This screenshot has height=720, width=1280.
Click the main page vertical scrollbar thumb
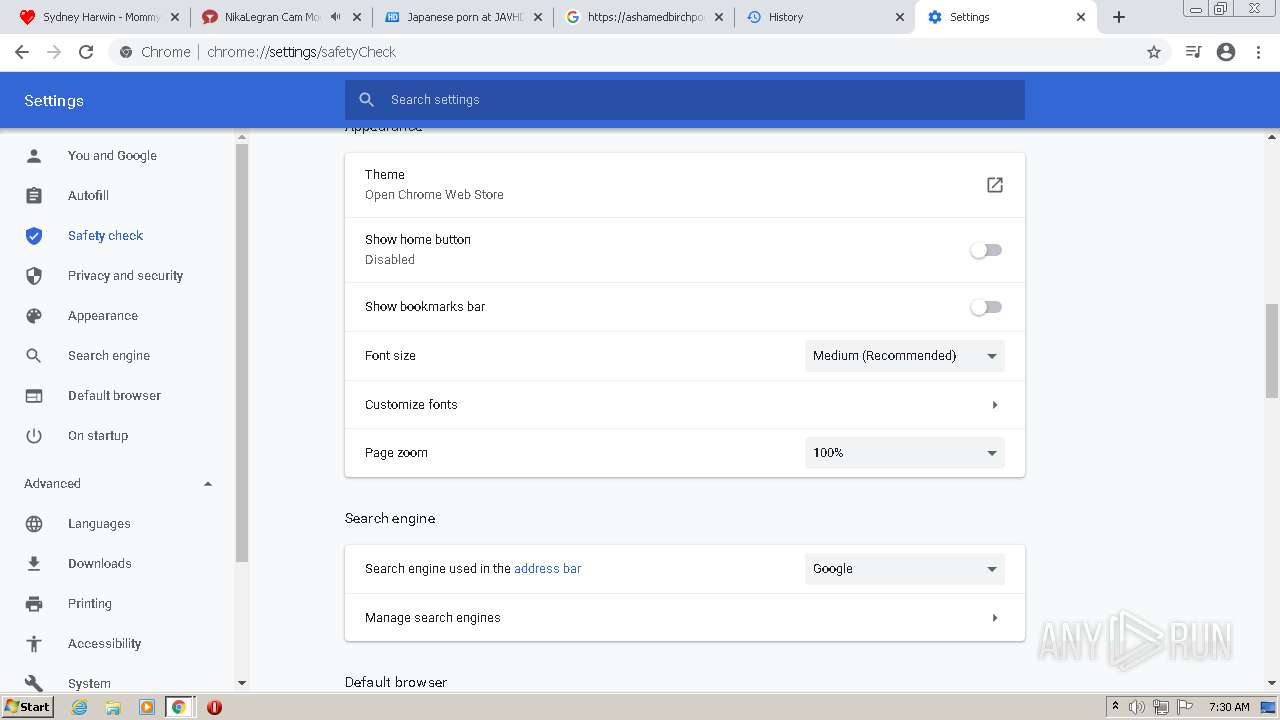1272,350
